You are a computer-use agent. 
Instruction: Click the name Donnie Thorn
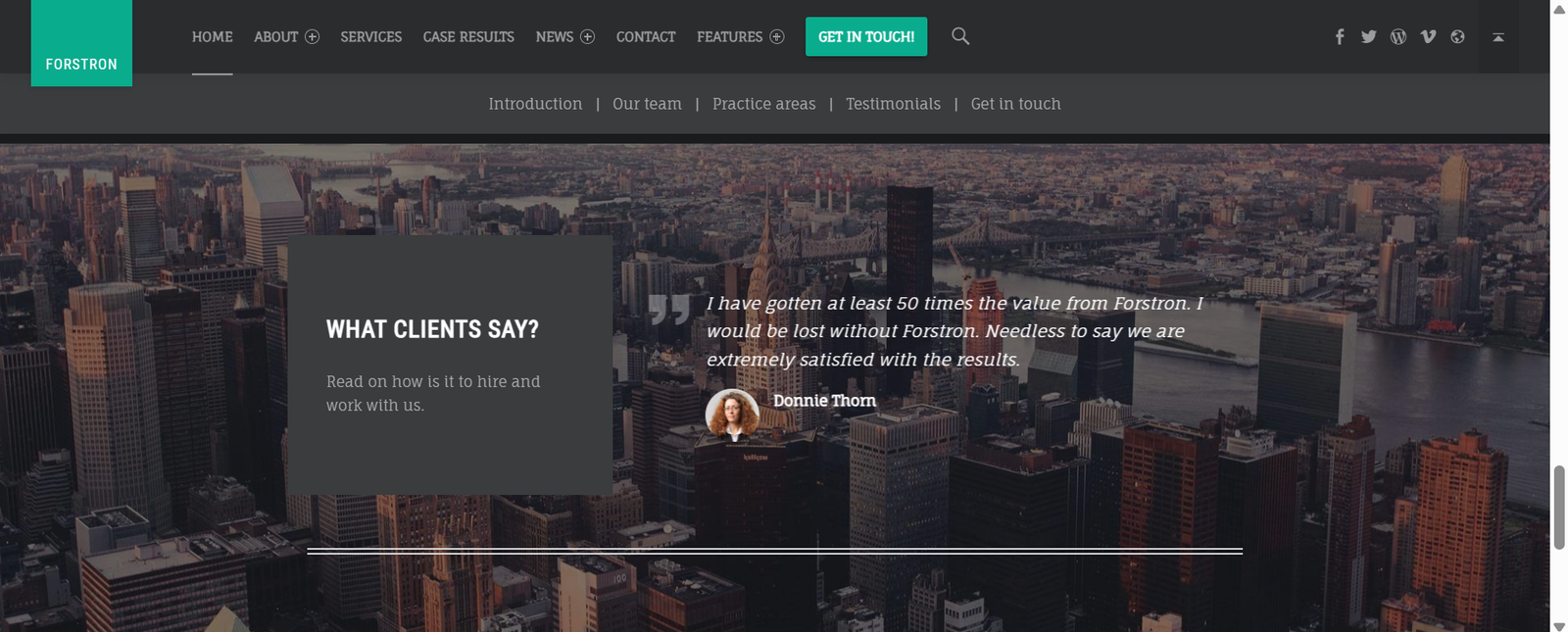click(x=825, y=401)
